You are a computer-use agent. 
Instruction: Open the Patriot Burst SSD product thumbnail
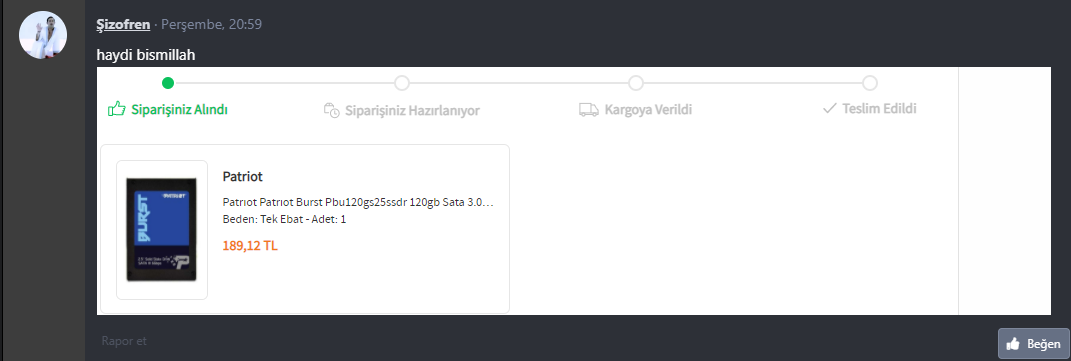(x=162, y=230)
